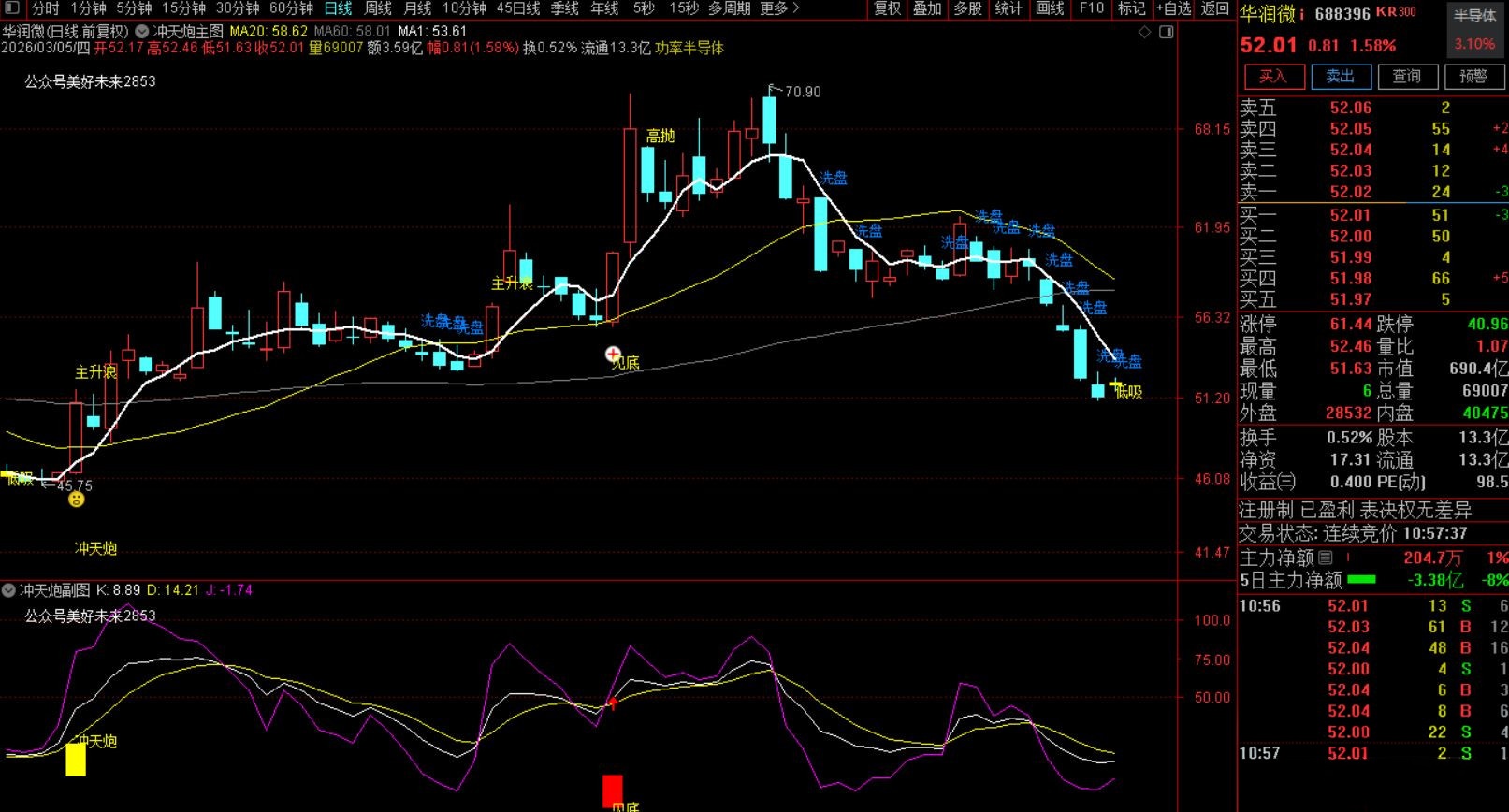The height and width of the screenshot is (812, 1509).
Task: Click the red 见底 plus marker on chart
Action: point(613,354)
